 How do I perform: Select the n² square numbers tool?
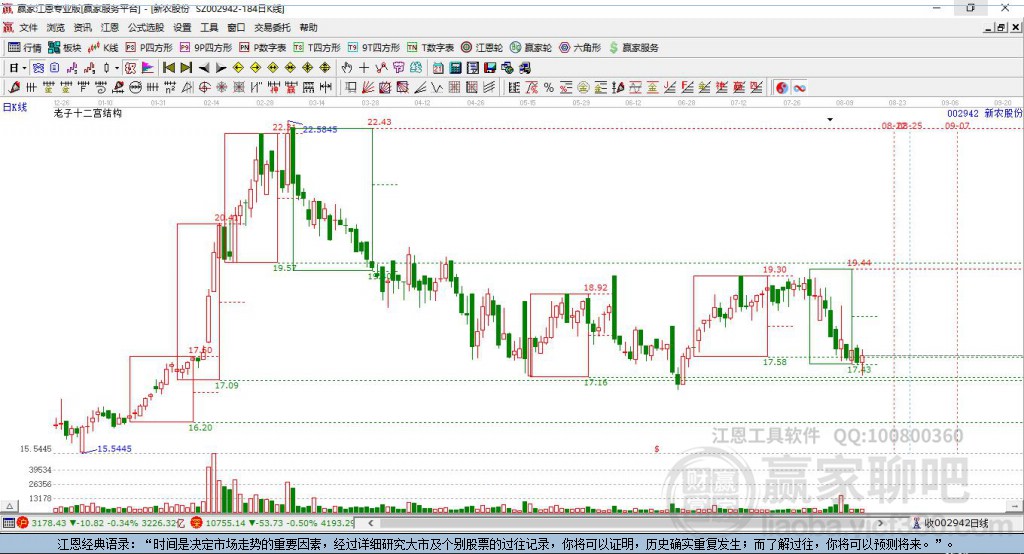coord(170,88)
